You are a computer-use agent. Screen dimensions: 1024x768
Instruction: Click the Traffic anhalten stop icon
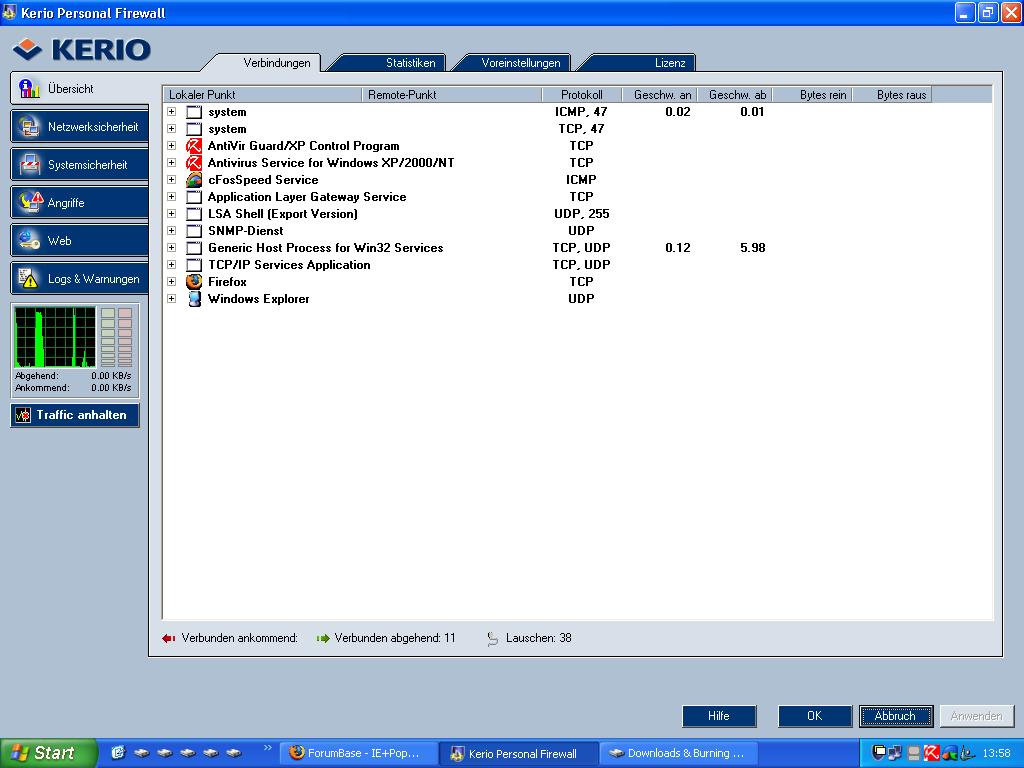click(x=23, y=415)
